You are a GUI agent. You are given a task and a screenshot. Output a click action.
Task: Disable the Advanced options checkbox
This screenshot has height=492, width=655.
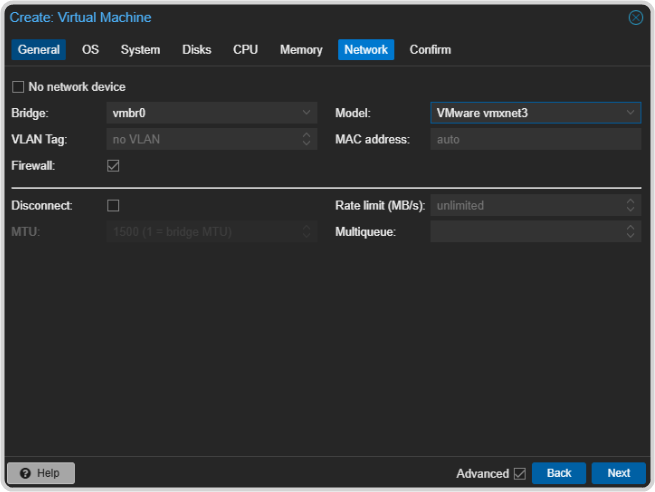(519, 473)
